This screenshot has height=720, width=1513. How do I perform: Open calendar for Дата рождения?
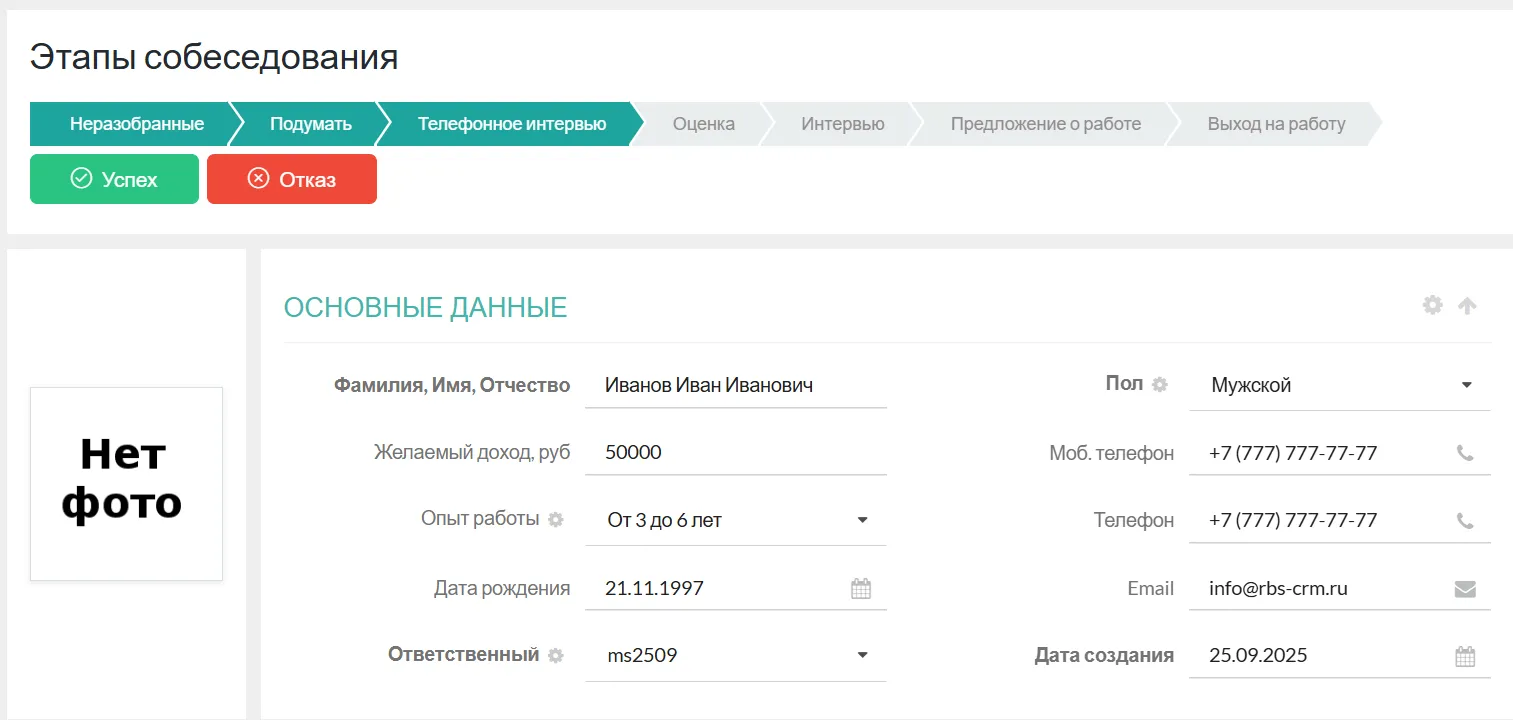click(861, 589)
